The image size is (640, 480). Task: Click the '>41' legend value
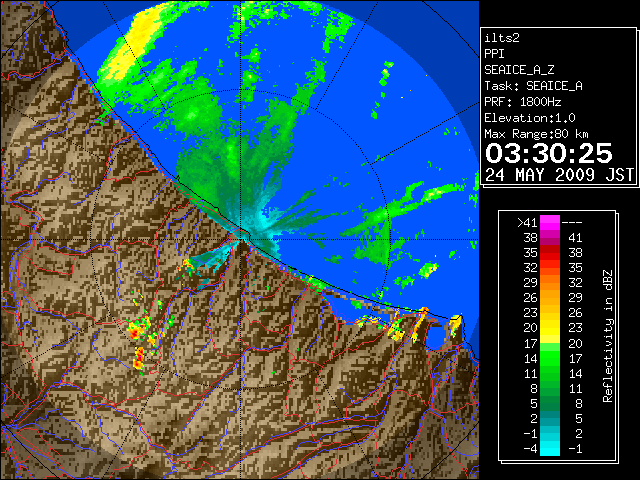click(527, 222)
